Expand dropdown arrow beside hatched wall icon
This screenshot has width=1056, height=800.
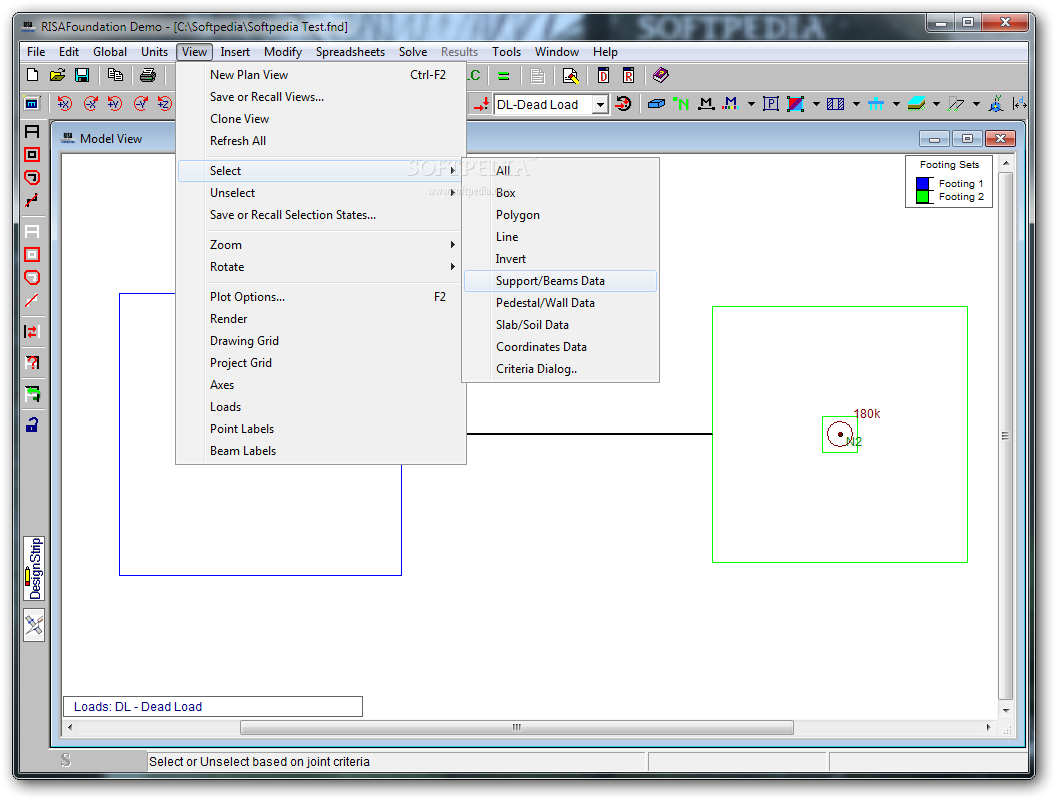click(x=856, y=104)
